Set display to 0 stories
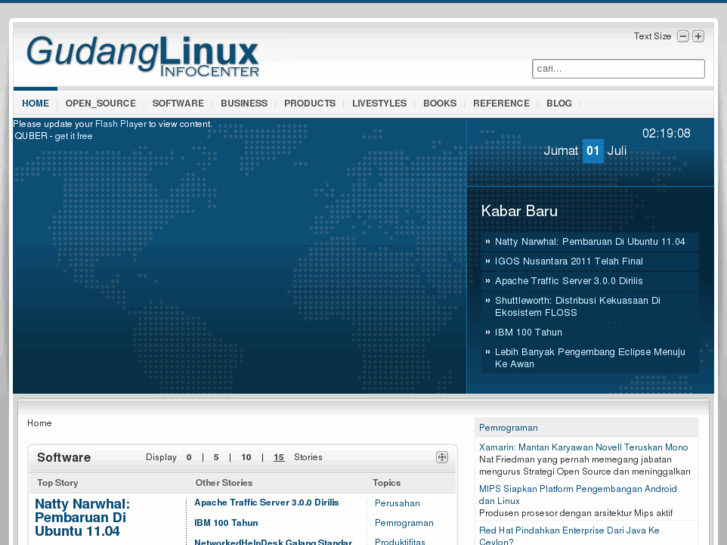This screenshot has height=545, width=727. pos(189,457)
